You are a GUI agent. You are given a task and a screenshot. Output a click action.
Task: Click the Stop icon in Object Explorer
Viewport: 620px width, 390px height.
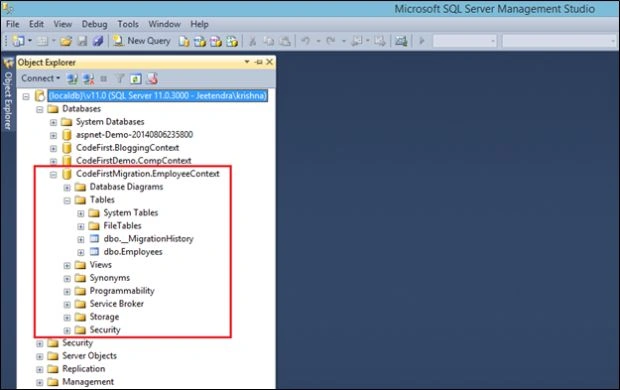(x=104, y=79)
